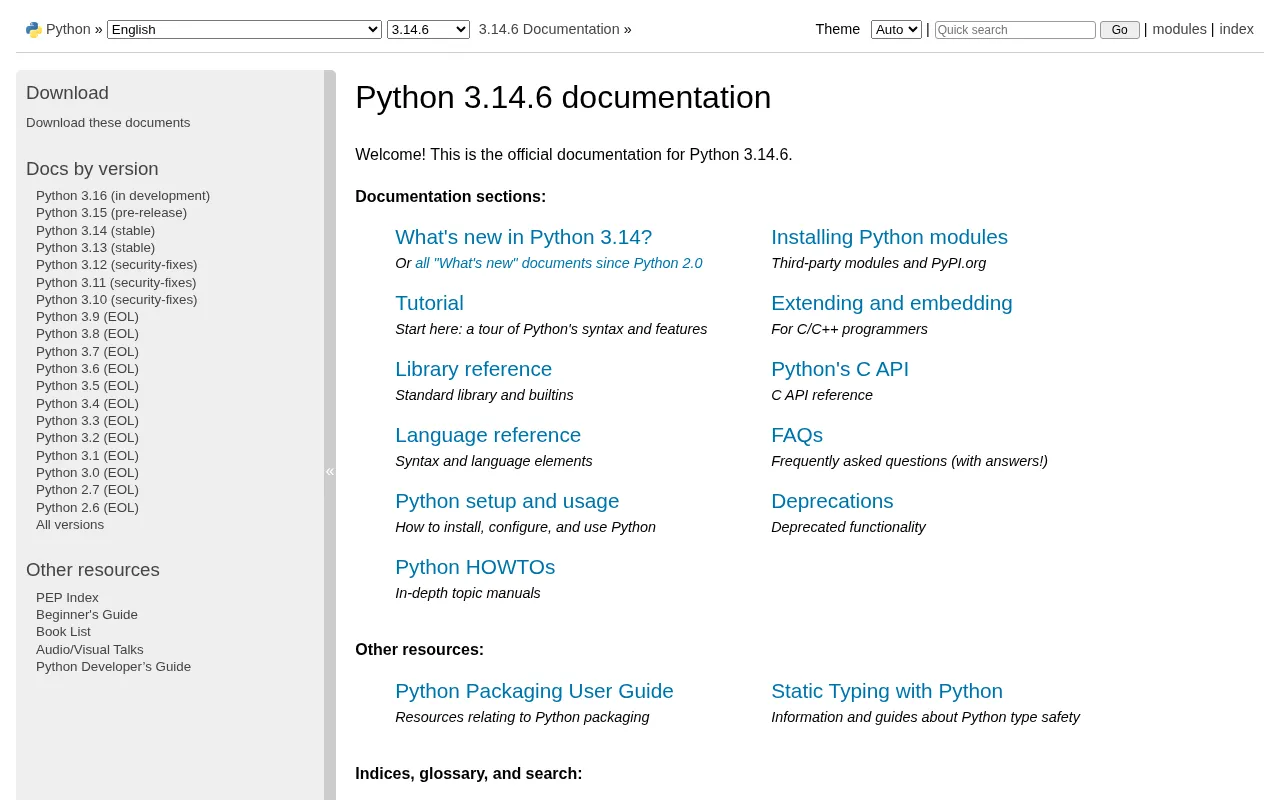The image size is (1280, 800).
Task: Open the 3.14.6 Documentation breadcrumb
Action: click(x=549, y=29)
